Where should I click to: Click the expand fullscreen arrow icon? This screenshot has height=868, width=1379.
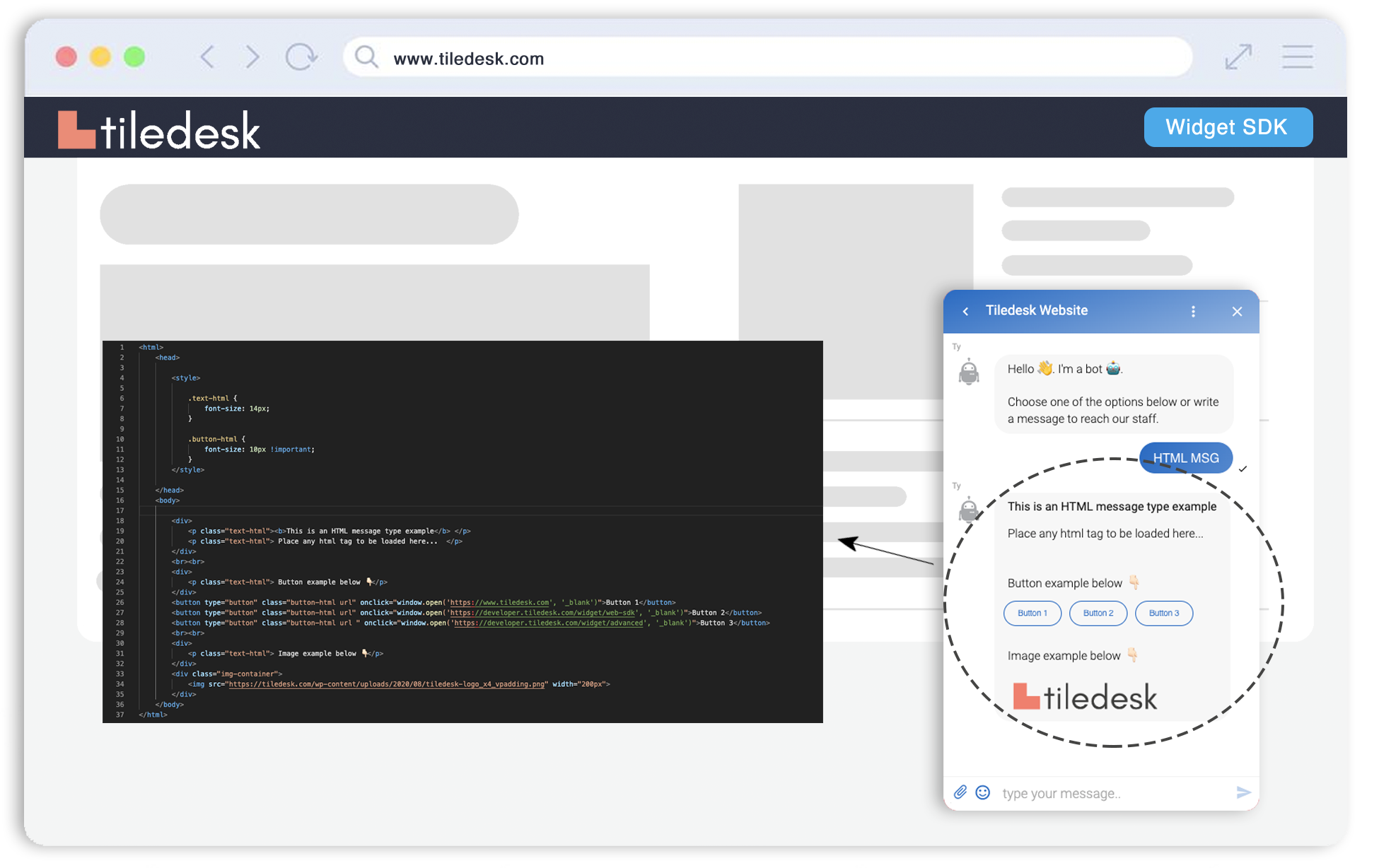coord(1238,57)
